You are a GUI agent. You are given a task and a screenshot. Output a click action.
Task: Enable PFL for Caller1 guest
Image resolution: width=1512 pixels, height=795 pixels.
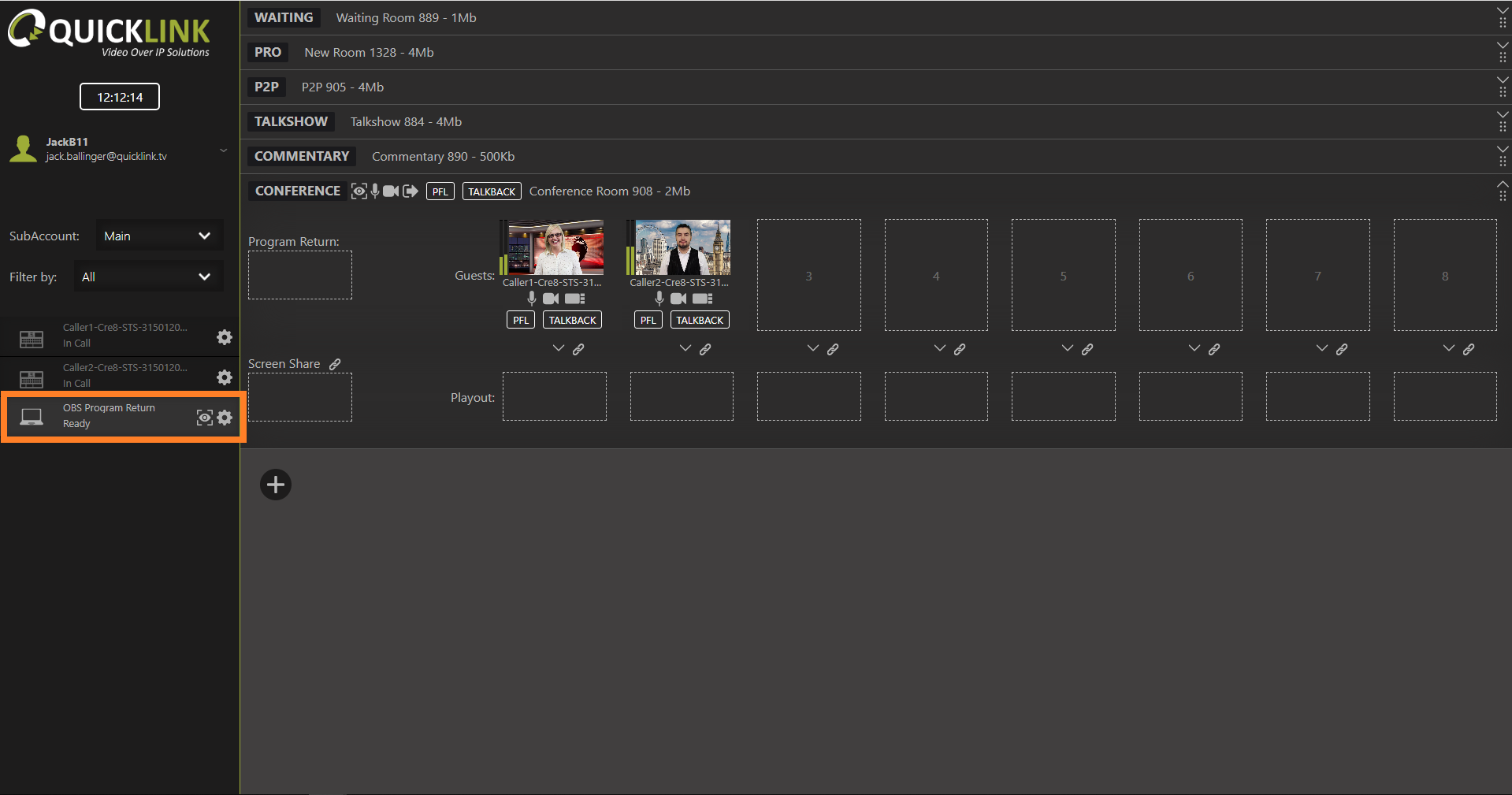coord(521,320)
